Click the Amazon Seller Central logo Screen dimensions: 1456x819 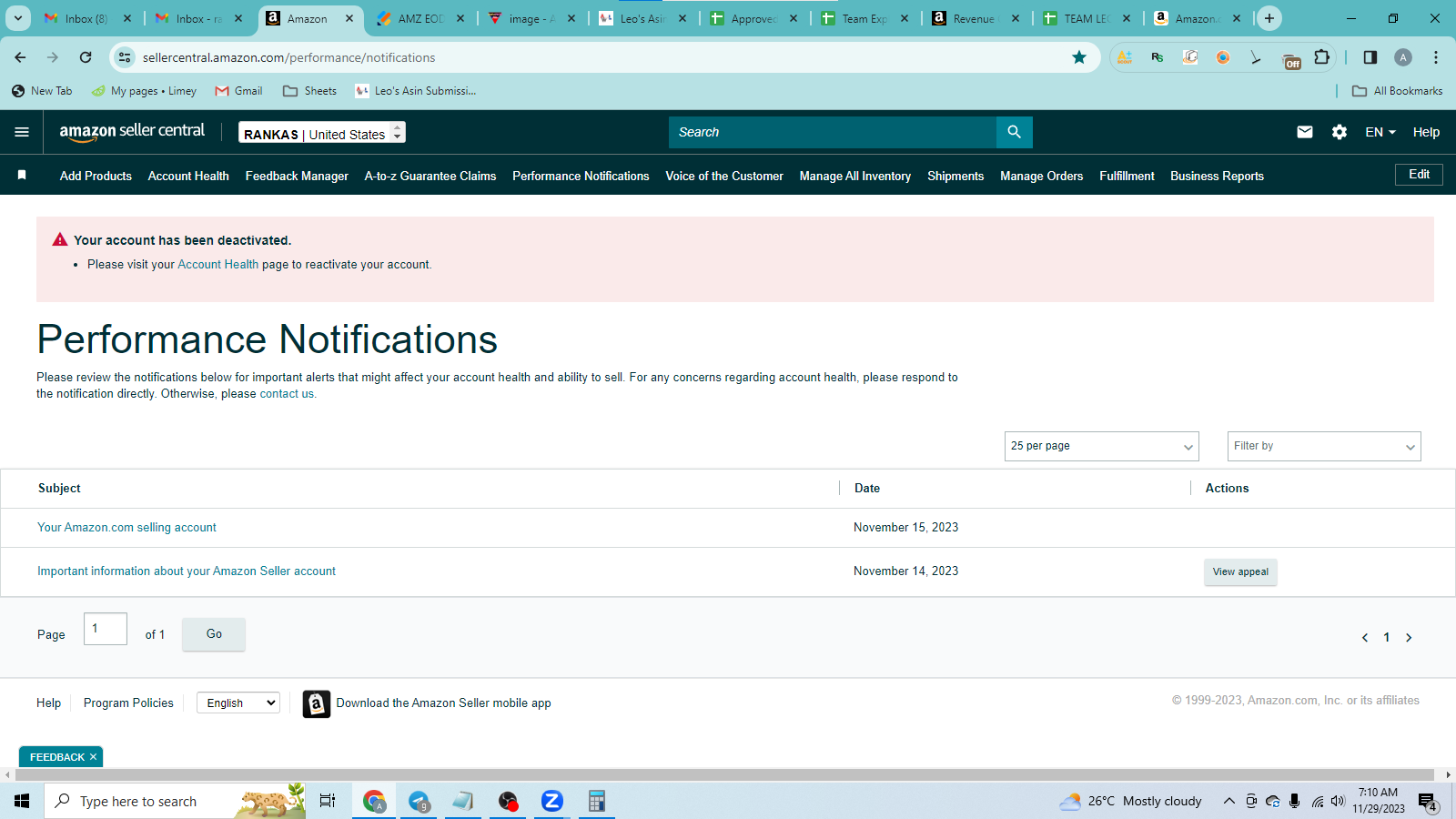[132, 132]
